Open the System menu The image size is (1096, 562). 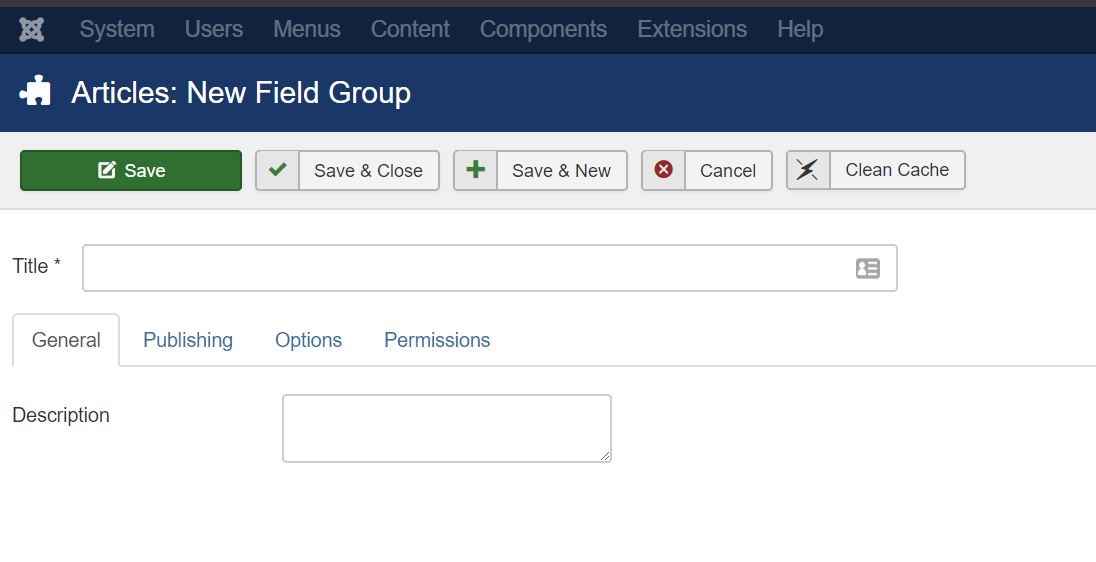click(117, 29)
